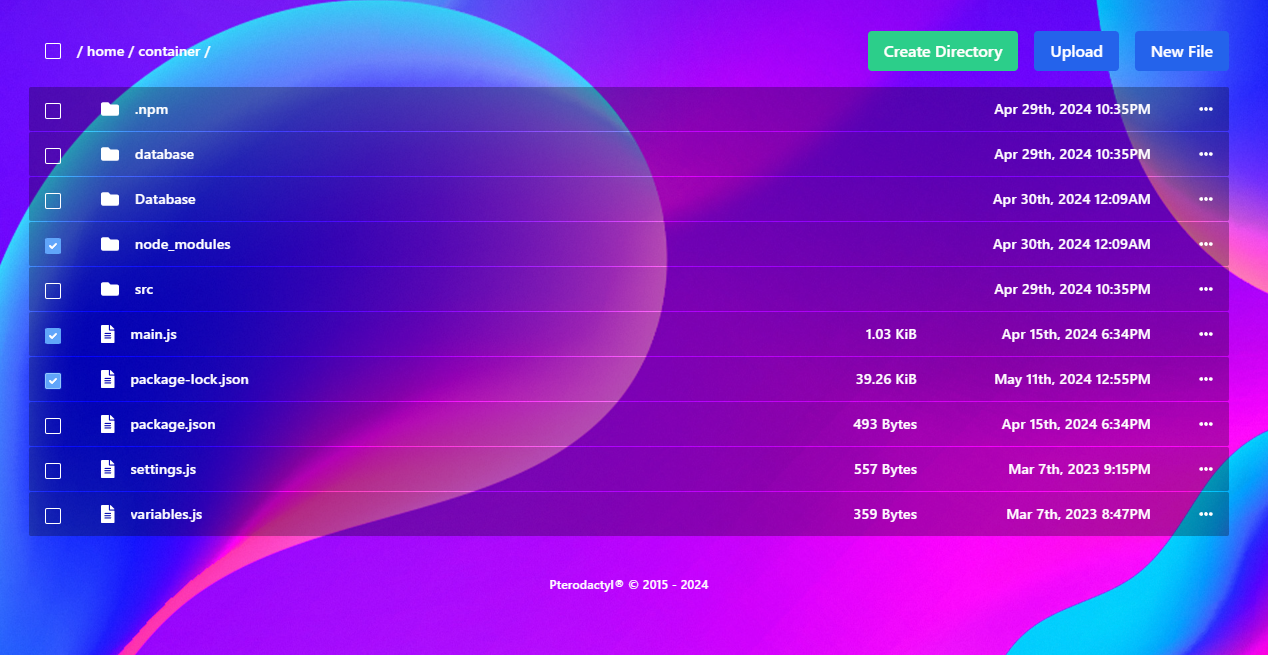Image resolution: width=1268 pixels, height=655 pixels.
Task: Click the 557 Bytes file size
Action: 885,469
